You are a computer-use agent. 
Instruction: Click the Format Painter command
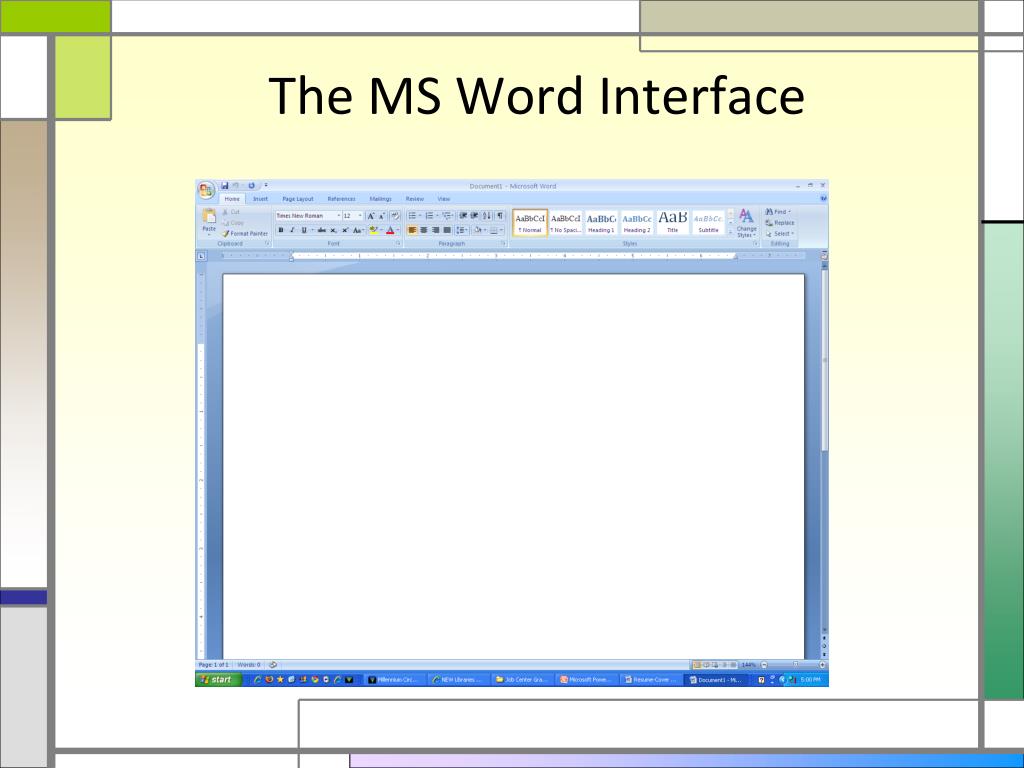(245, 233)
